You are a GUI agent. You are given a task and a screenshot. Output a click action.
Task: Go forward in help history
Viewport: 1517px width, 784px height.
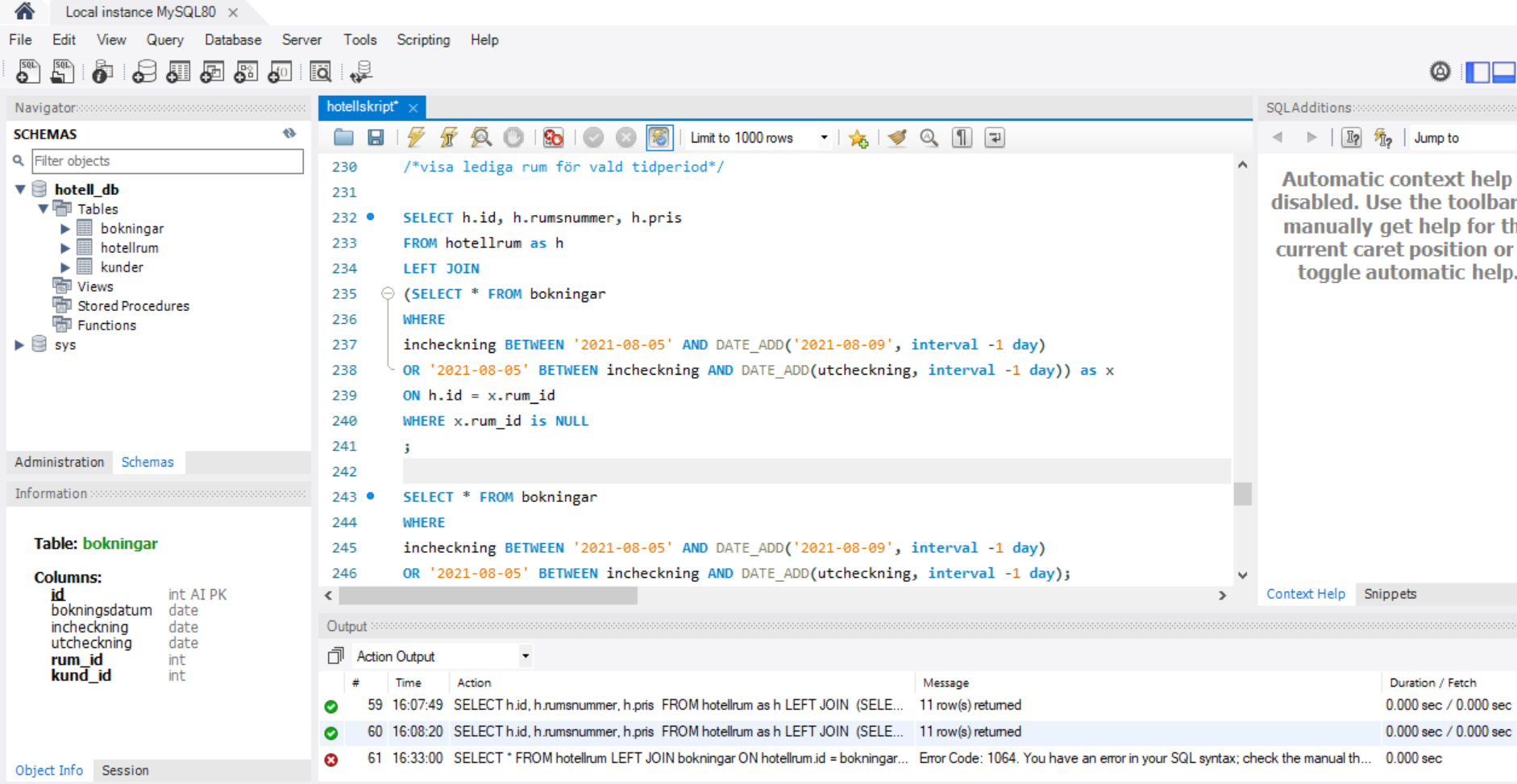tap(1311, 138)
